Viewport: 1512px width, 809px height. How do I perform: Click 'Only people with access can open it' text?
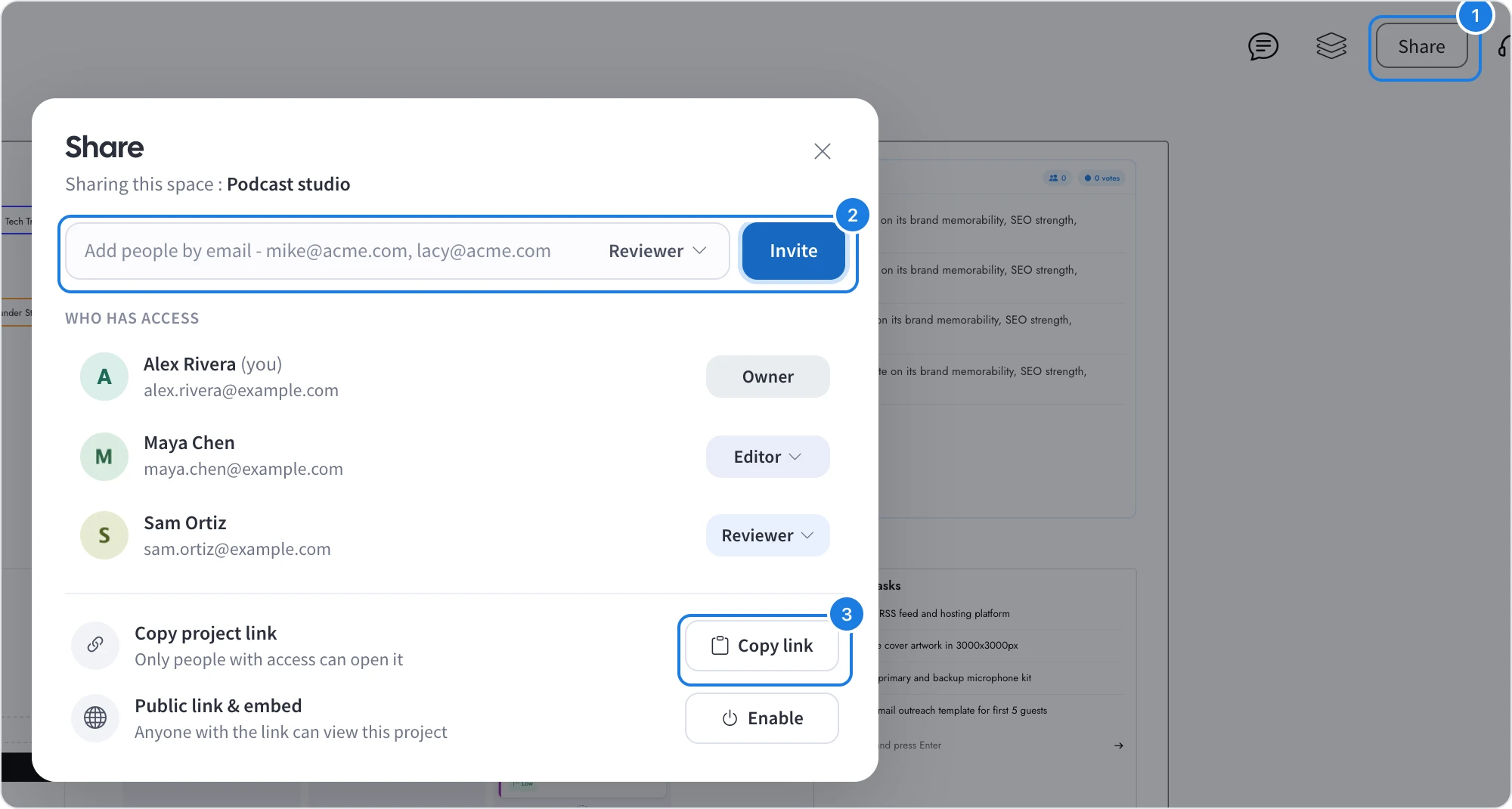pyautogui.click(x=269, y=660)
